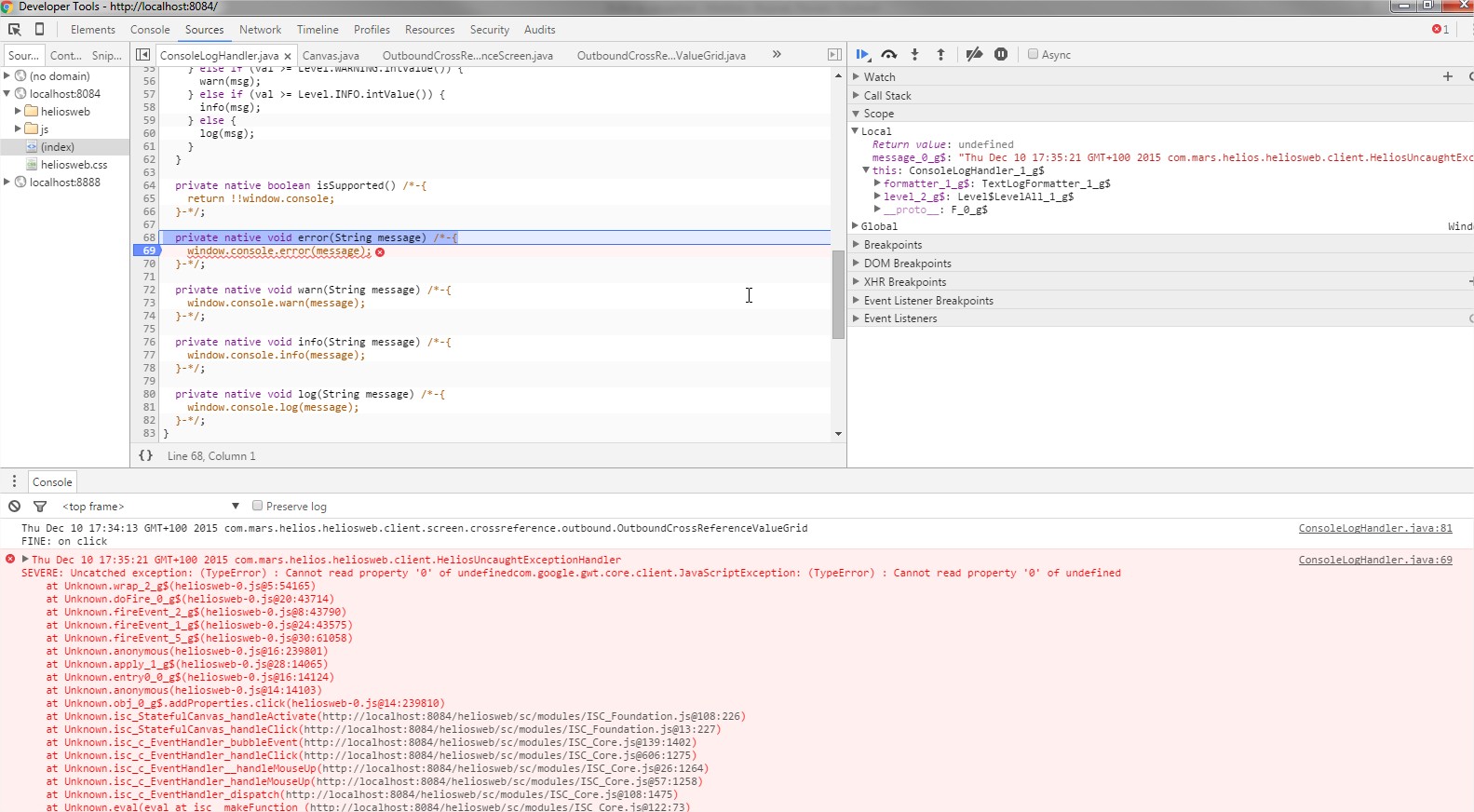Enable the Async checkbox
Image resolution: width=1474 pixels, height=812 pixels.
point(1033,55)
